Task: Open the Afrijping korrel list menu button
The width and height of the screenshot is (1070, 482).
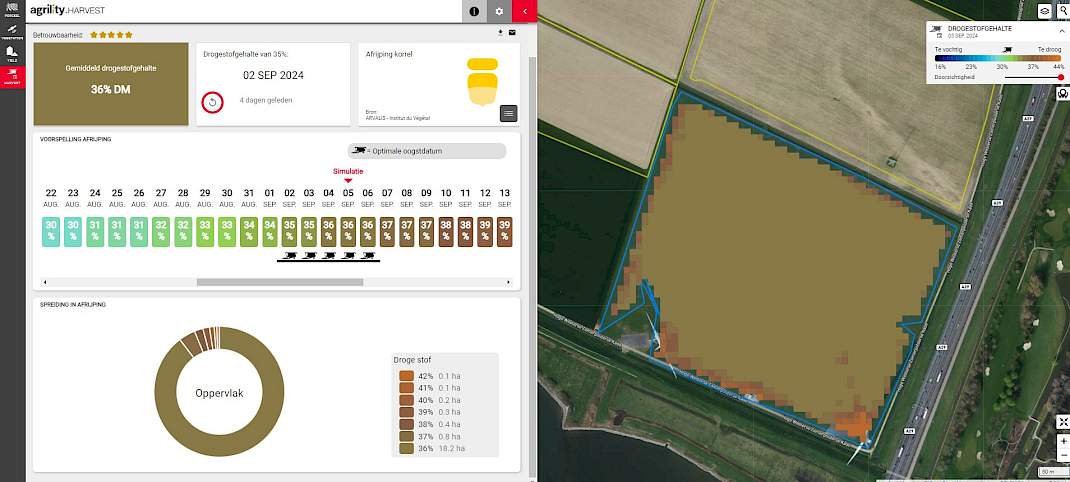Action: [508, 113]
